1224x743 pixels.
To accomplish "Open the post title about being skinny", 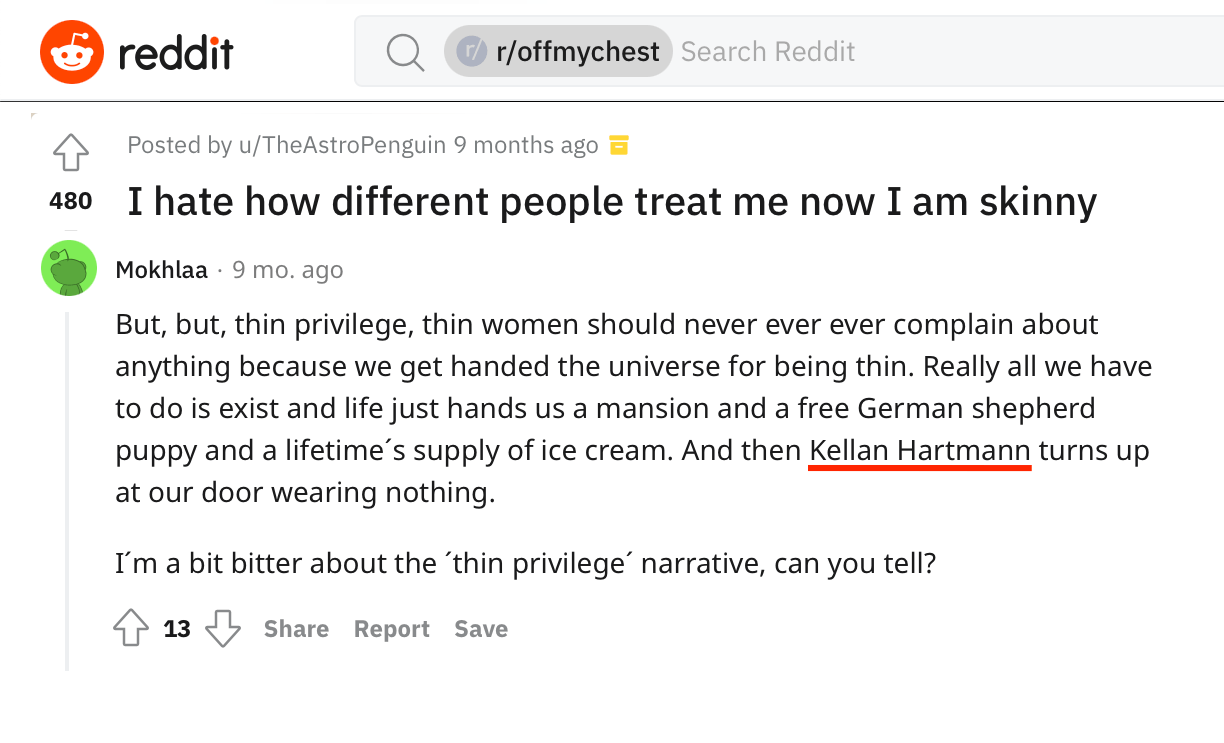I will (x=612, y=203).
